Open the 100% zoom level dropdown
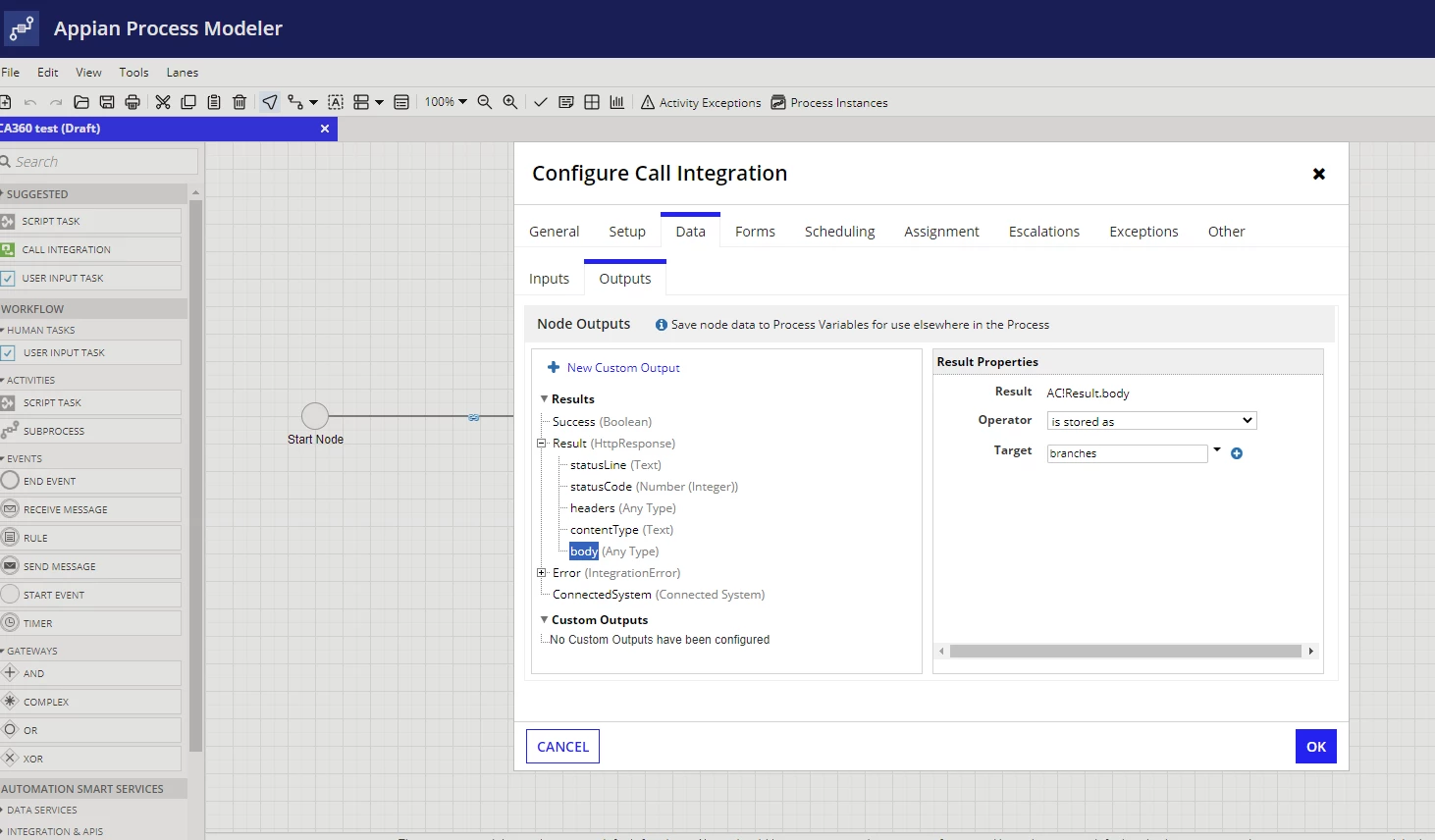The image size is (1435, 840). point(446,102)
